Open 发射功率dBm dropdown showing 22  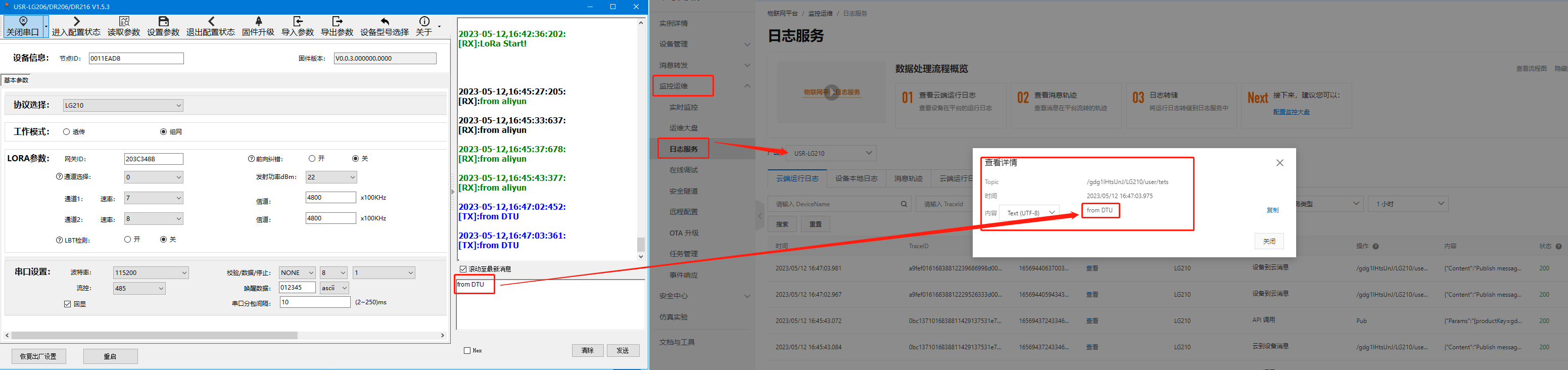point(331,177)
